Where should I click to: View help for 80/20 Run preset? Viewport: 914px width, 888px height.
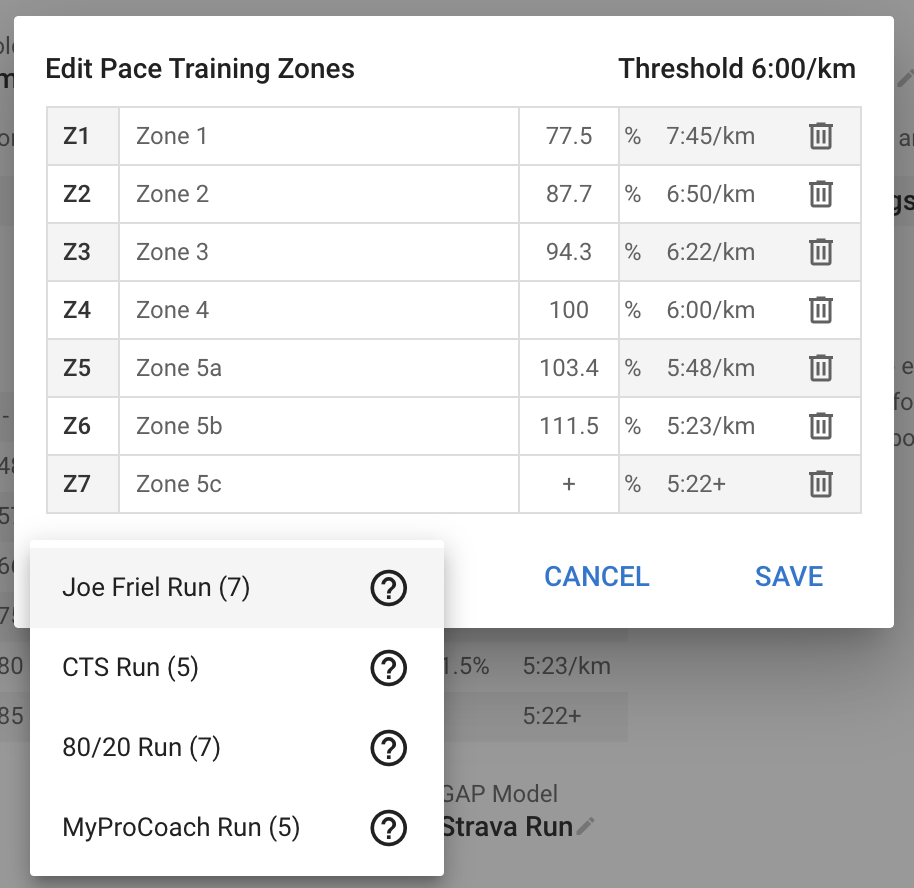pyautogui.click(x=389, y=747)
